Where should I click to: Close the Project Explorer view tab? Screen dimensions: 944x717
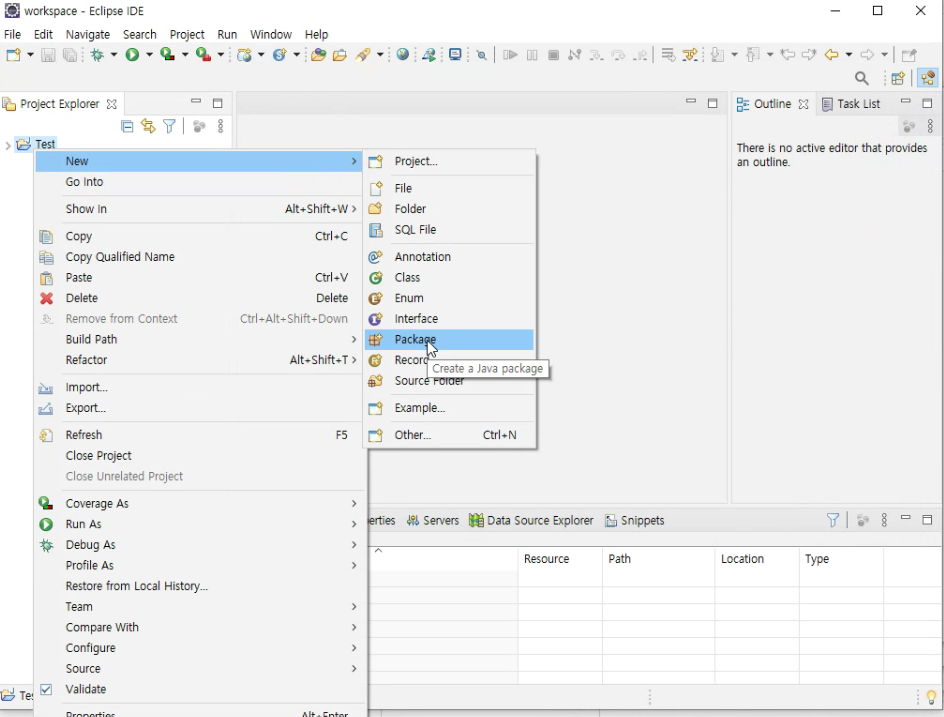coord(111,104)
